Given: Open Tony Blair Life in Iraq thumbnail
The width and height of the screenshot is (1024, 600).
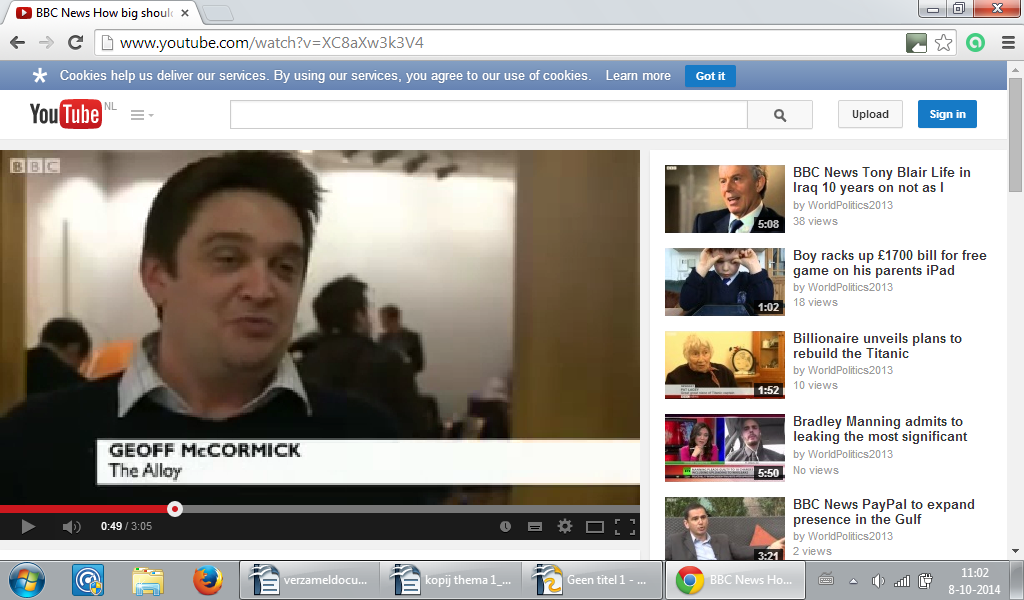Looking at the screenshot, I should pos(724,198).
